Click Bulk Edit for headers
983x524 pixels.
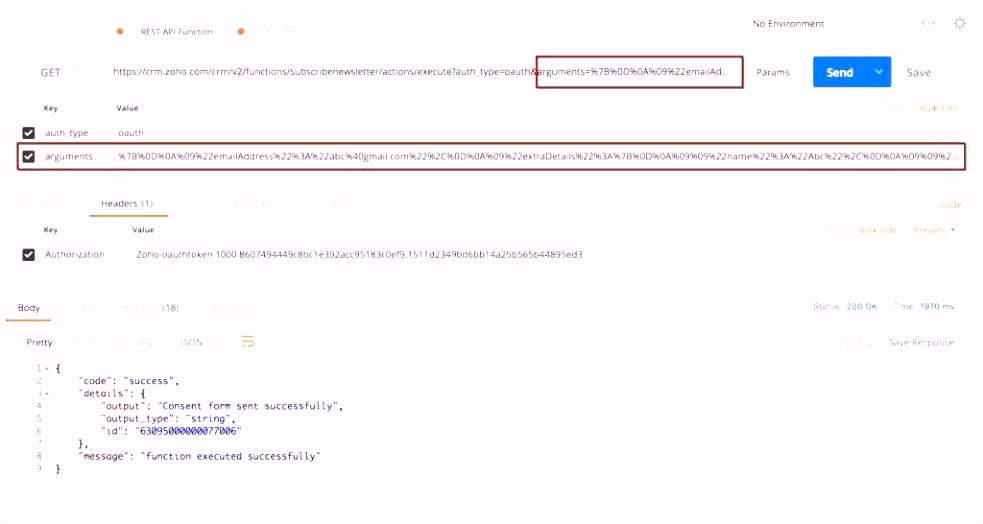tap(877, 230)
